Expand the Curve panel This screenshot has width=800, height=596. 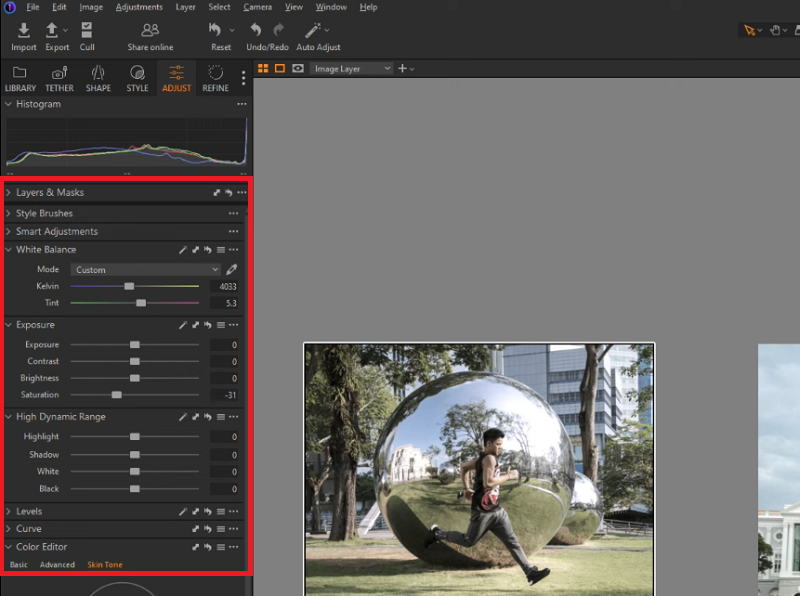point(8,529)
